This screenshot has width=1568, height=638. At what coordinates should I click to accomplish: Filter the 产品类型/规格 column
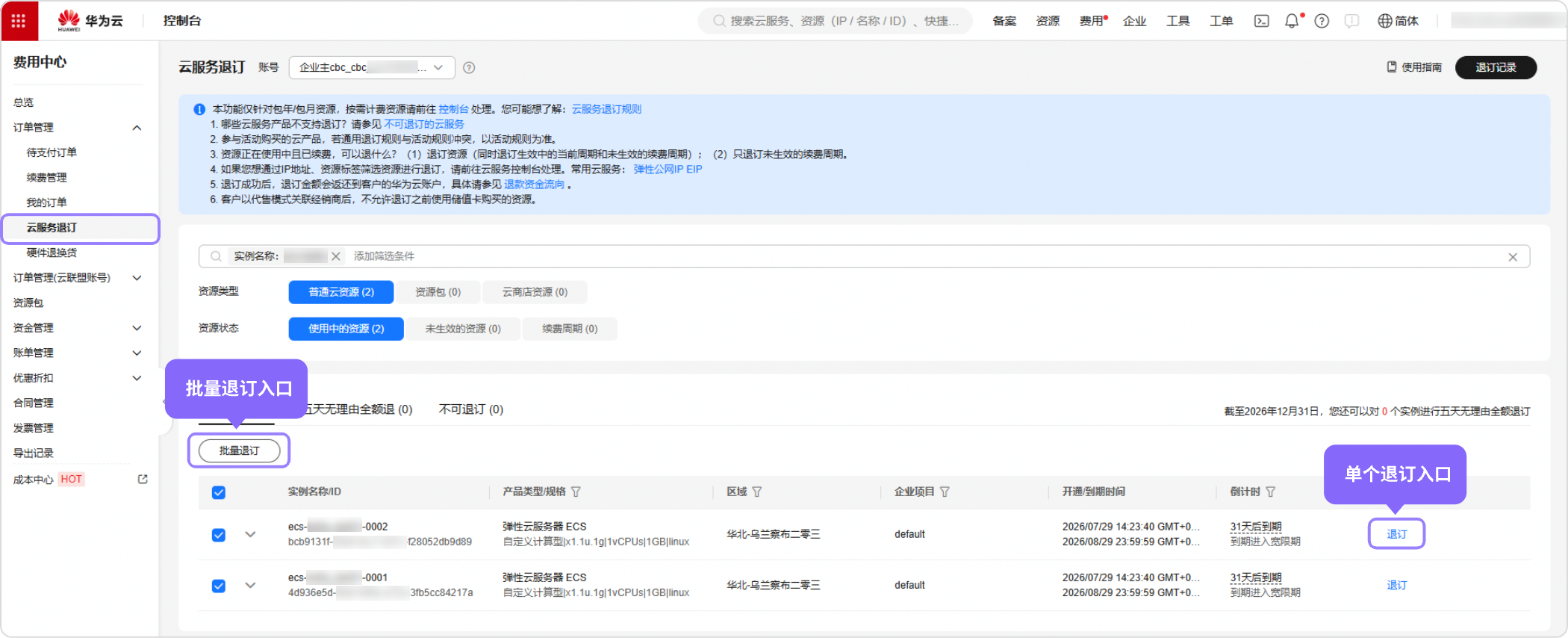[x=576, y=492]
